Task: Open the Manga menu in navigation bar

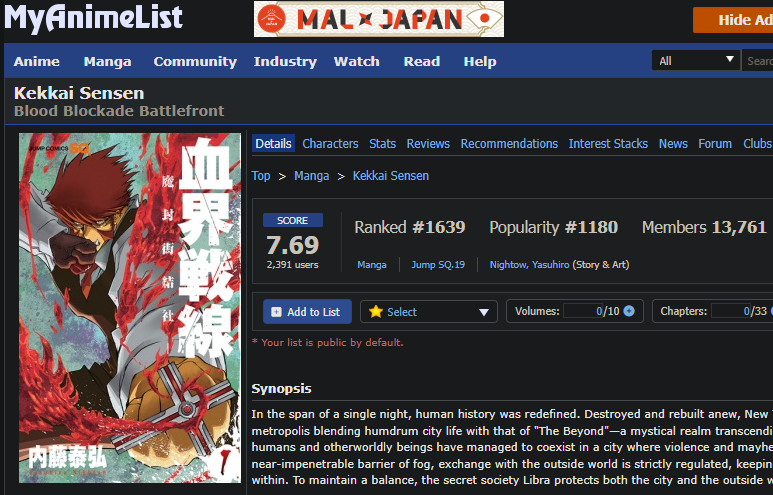Action: coord(107,62)
